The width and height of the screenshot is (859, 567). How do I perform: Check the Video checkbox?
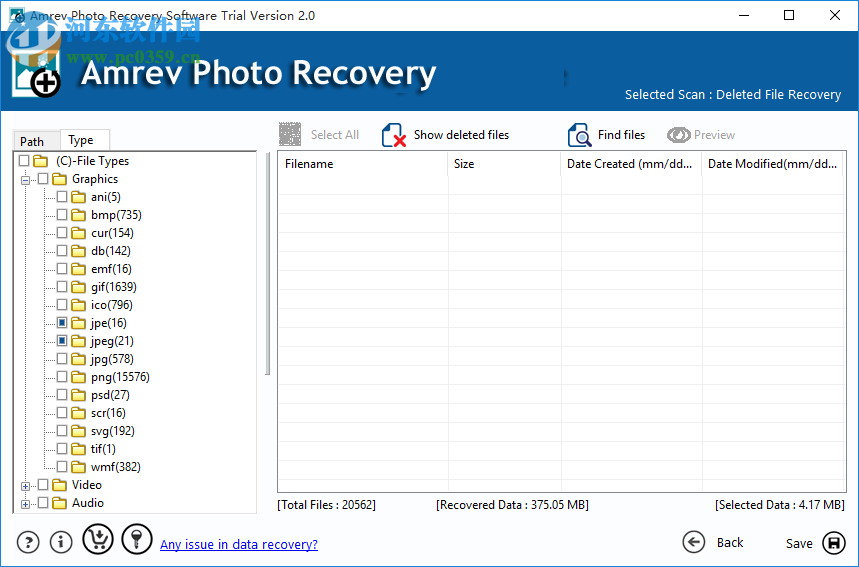tap(43, 484)
